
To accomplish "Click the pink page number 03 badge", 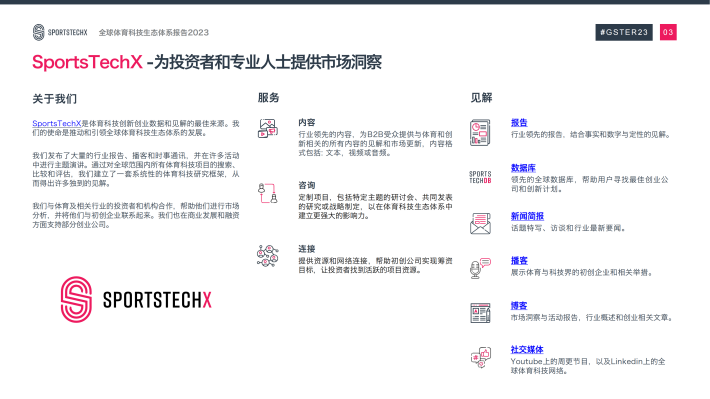I will [668, 32].
